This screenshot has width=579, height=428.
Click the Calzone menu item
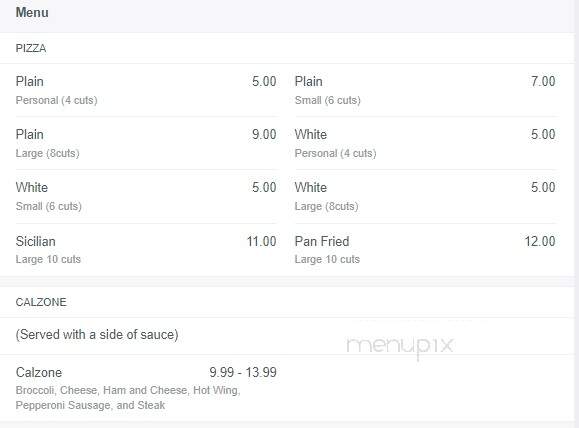point(146,388)
